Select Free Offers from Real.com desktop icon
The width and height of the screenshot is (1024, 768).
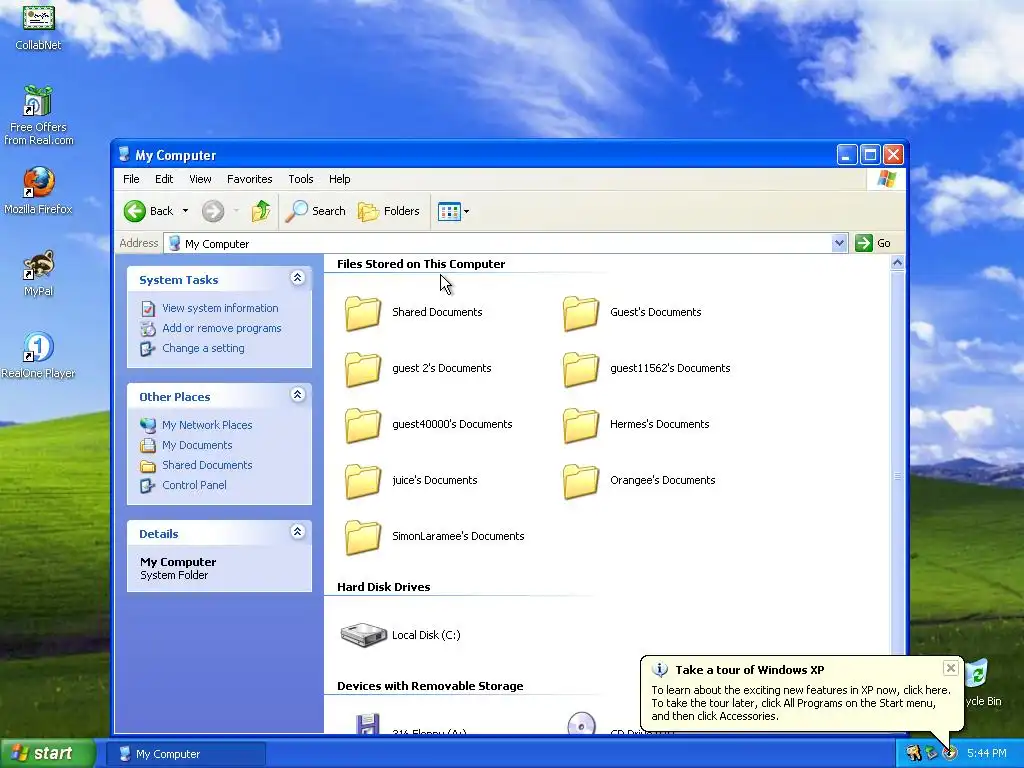coord(38,103)
